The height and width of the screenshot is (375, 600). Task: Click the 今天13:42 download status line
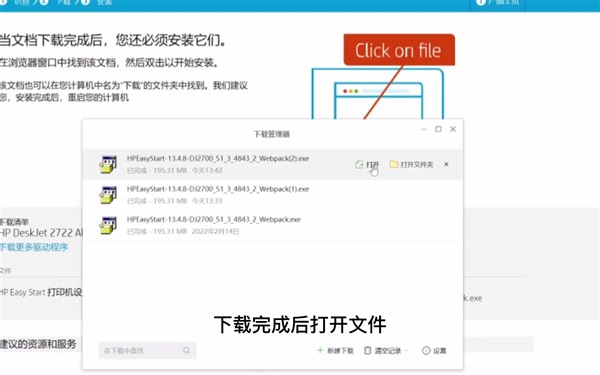coord(174,170)
